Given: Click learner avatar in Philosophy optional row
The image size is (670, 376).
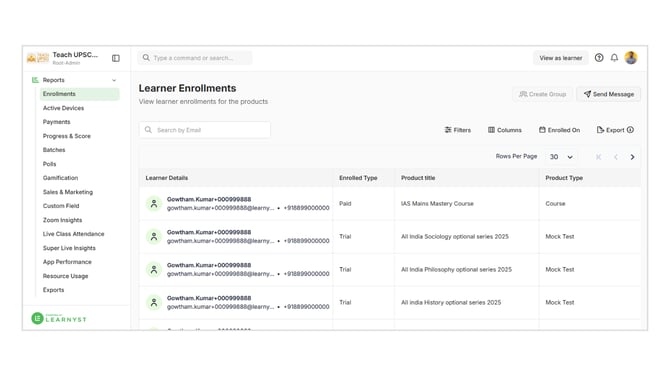Looking at the screenshot, I should coord(154,270).
